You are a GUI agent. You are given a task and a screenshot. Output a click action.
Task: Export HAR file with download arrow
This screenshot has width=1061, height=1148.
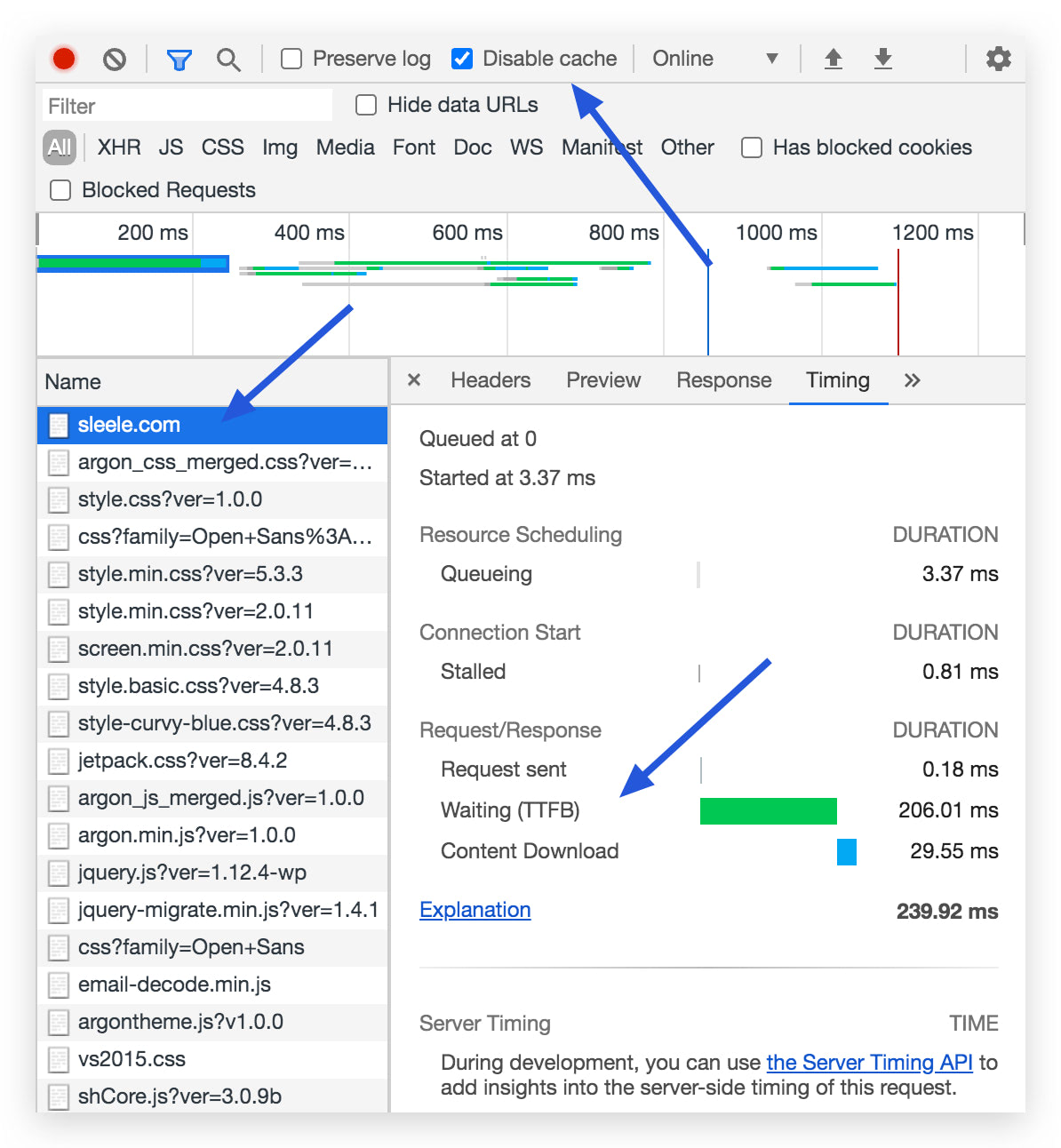[x=882, y=59]
